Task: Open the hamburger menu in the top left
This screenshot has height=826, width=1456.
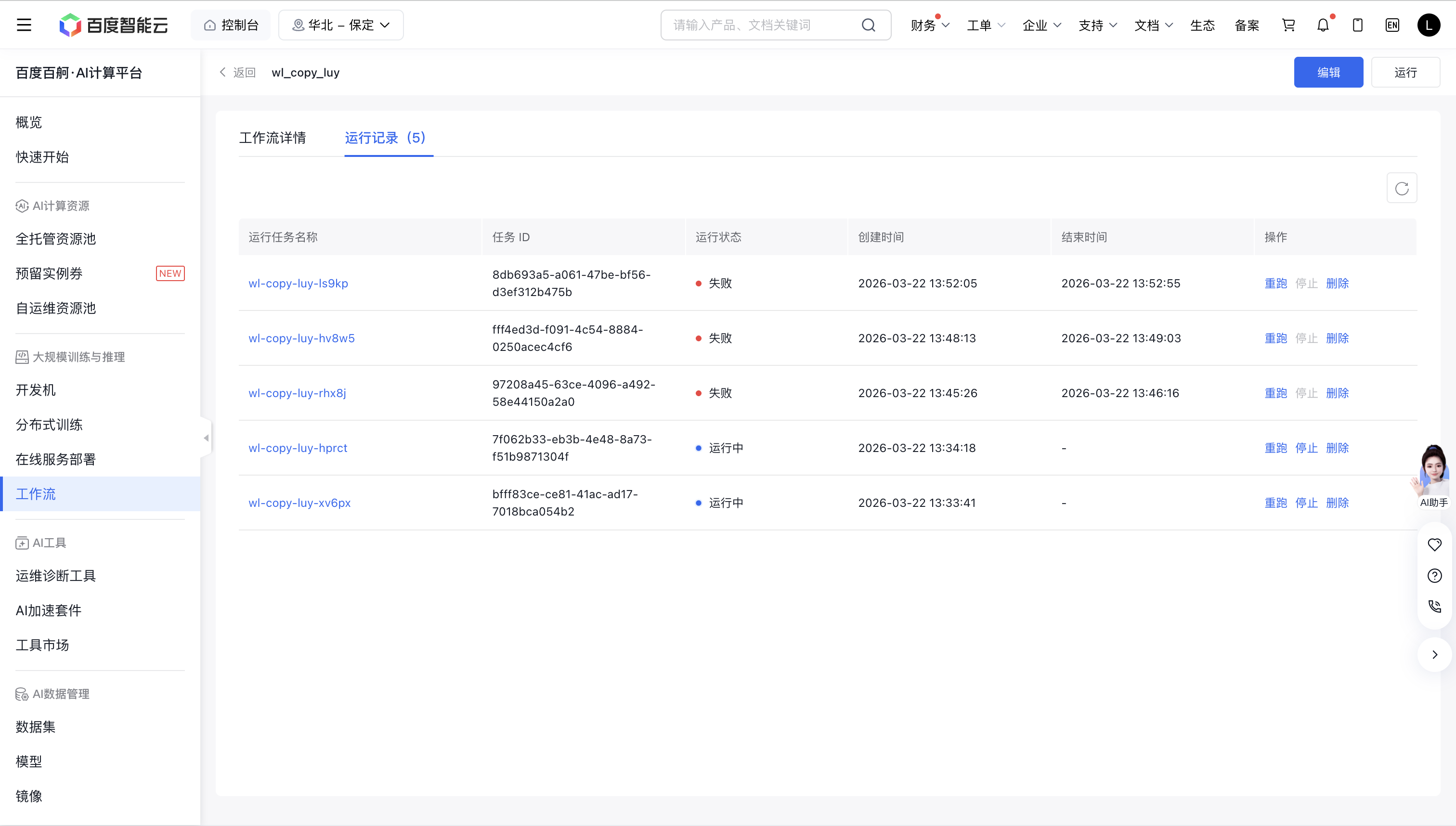Action: click(24, 25)
